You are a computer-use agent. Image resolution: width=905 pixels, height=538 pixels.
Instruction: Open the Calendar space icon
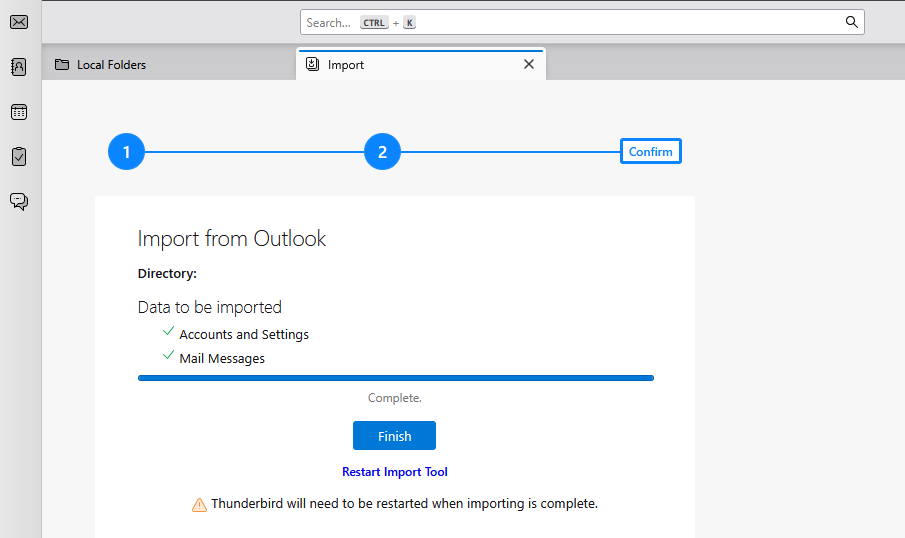(19, 112)
